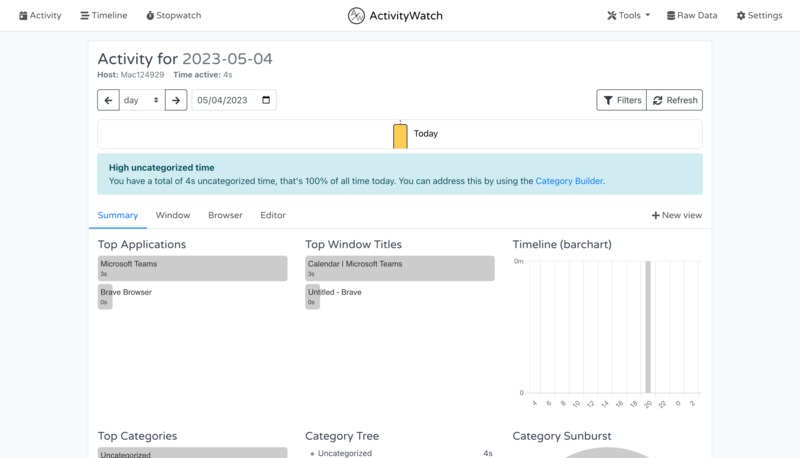Image resolution: width=800 pixels, height=458 pixels.
Task: Open the Filters options
Action: (x=621, y=100)
